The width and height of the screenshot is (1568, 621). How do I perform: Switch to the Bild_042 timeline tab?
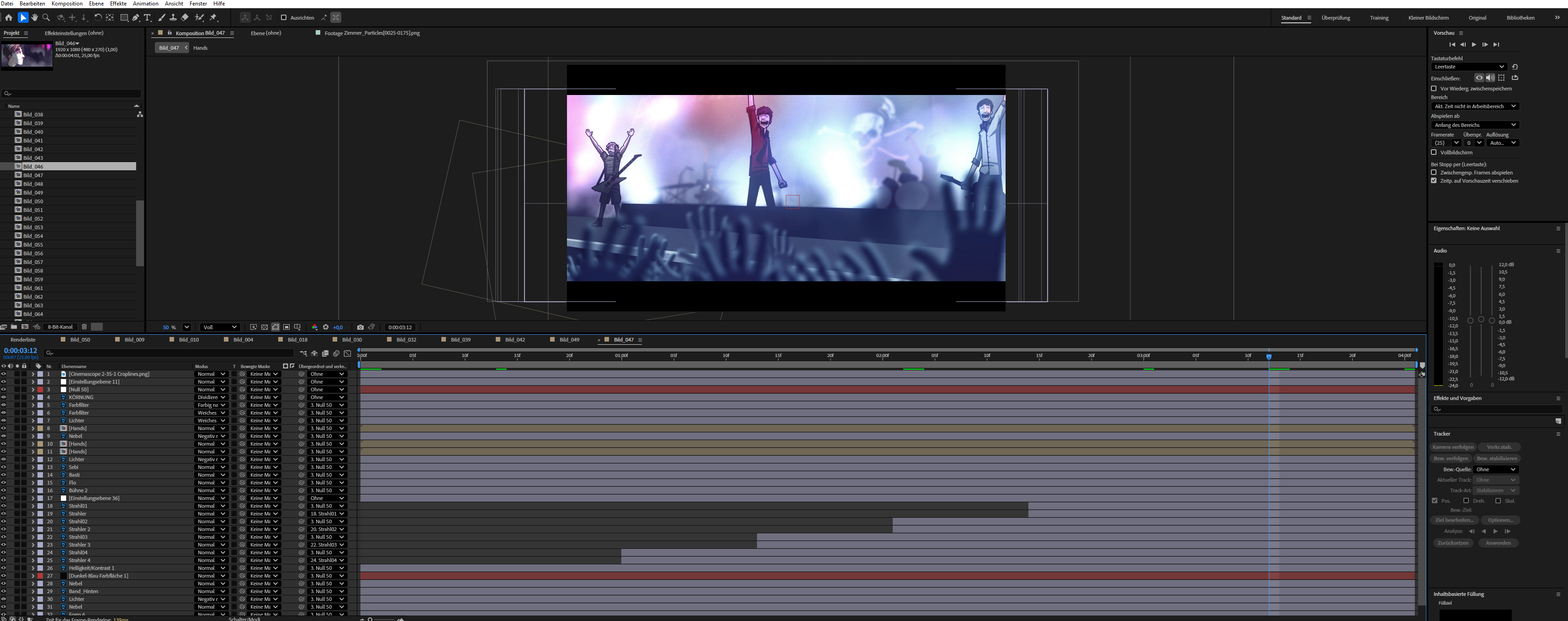[514, 340]
